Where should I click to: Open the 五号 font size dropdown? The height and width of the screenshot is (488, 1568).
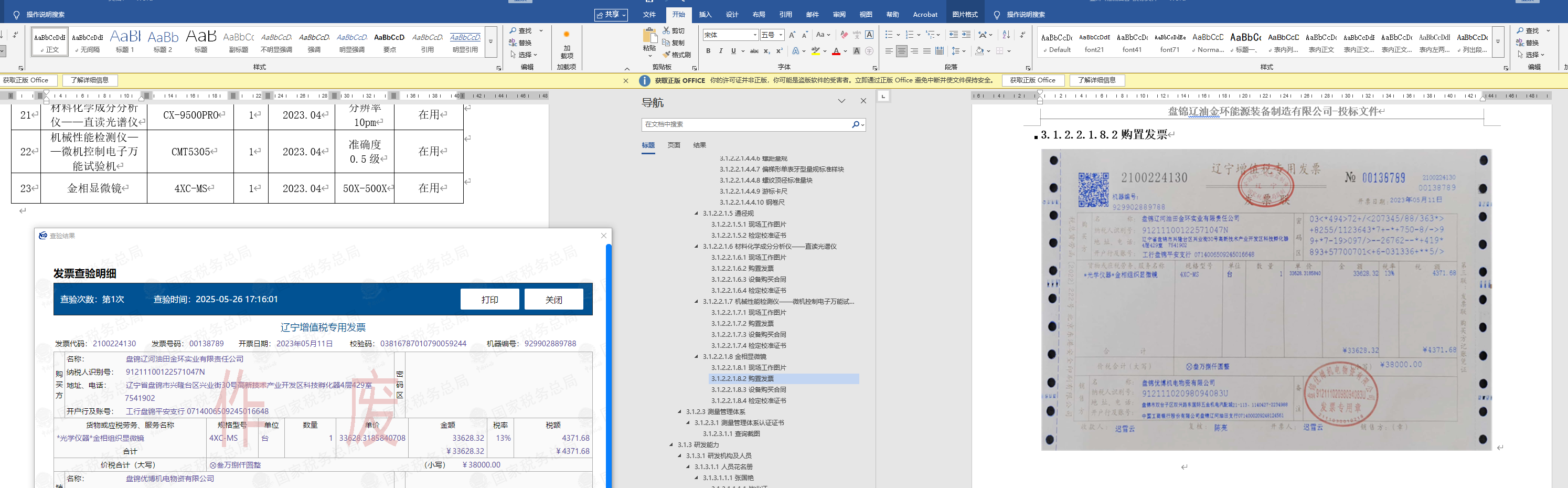(781, 35)
